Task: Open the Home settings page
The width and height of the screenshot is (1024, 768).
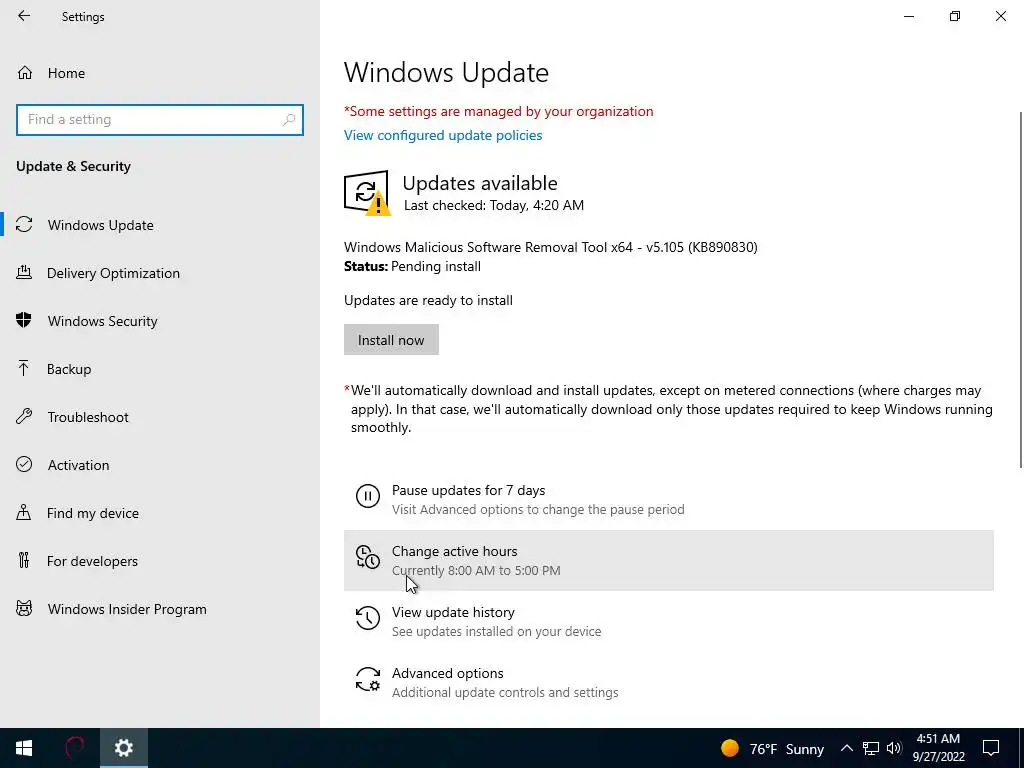Action: (160, 73)
